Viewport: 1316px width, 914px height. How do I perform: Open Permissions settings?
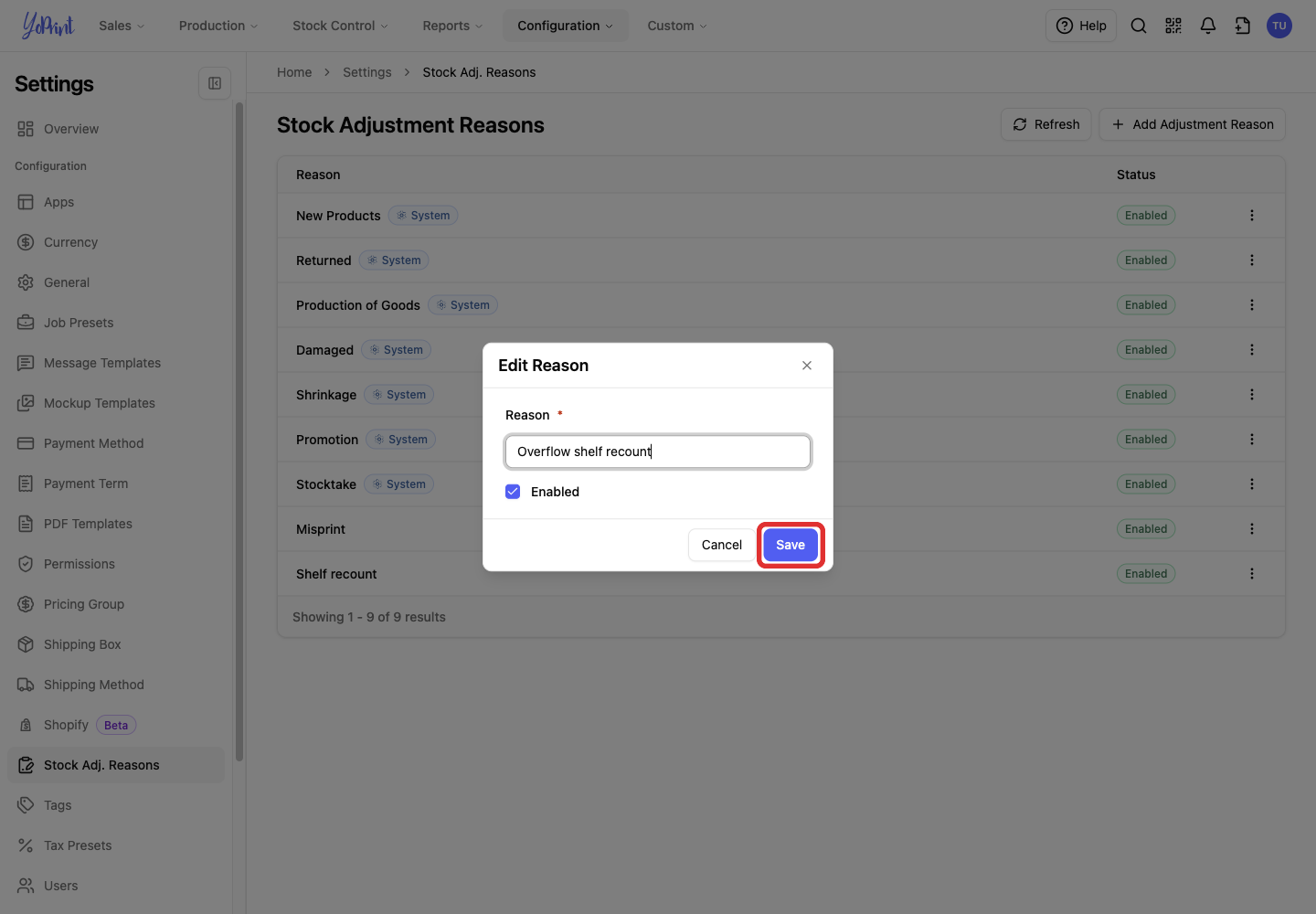pyautogui.click(x=116, y=564)
